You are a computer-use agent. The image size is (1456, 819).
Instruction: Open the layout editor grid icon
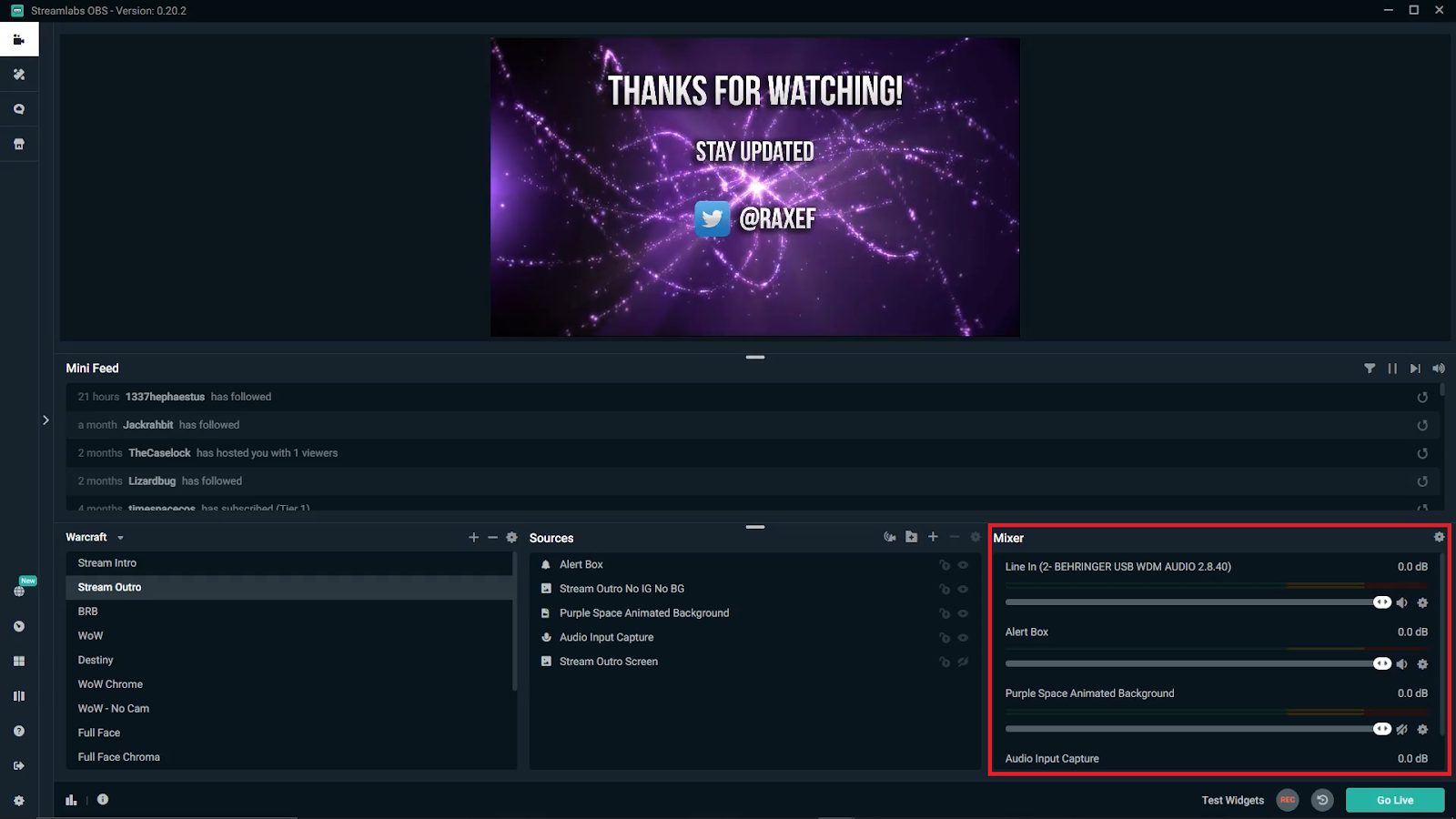[x=19, y=661]
